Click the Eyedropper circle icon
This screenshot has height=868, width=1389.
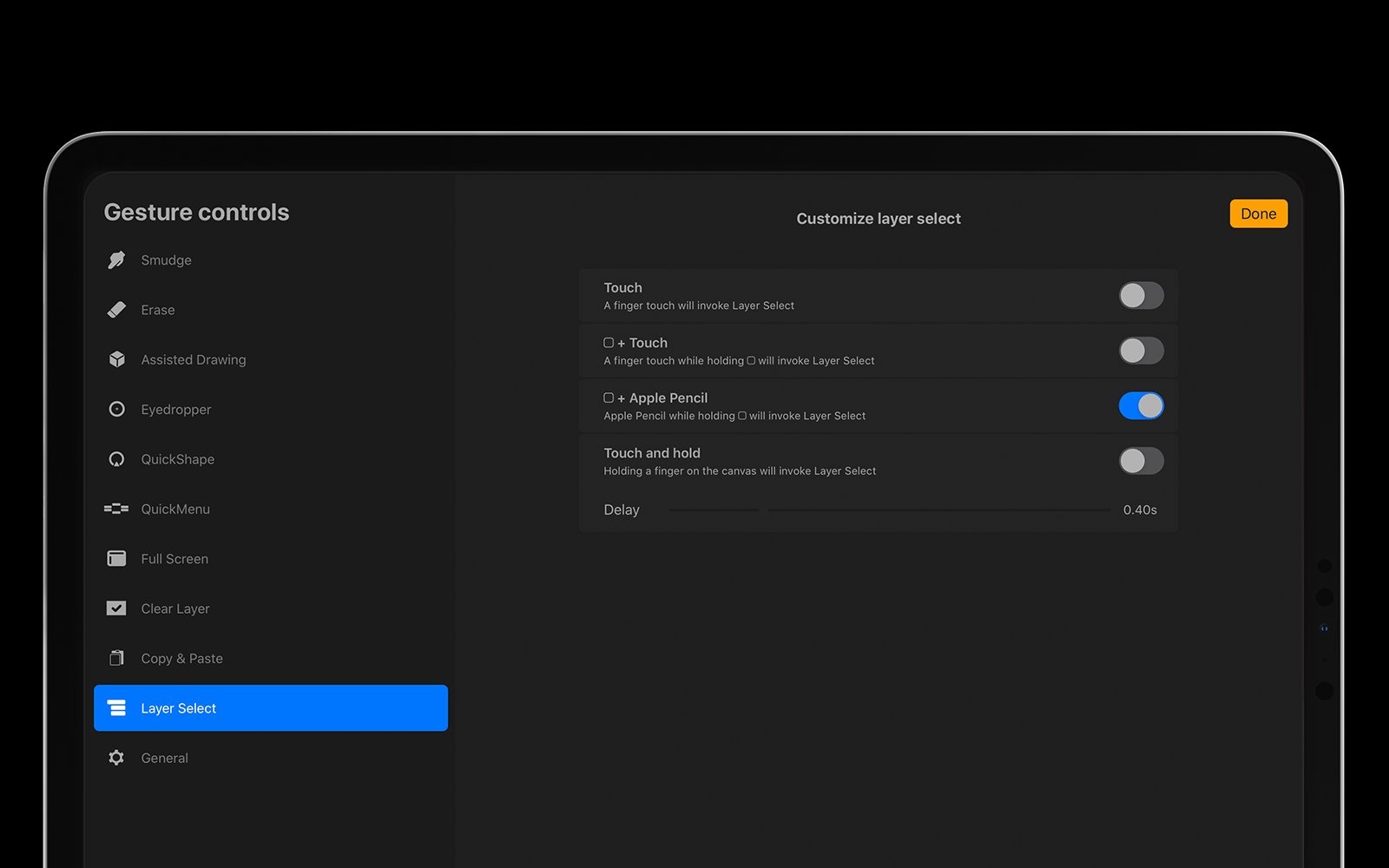point(116,409)
